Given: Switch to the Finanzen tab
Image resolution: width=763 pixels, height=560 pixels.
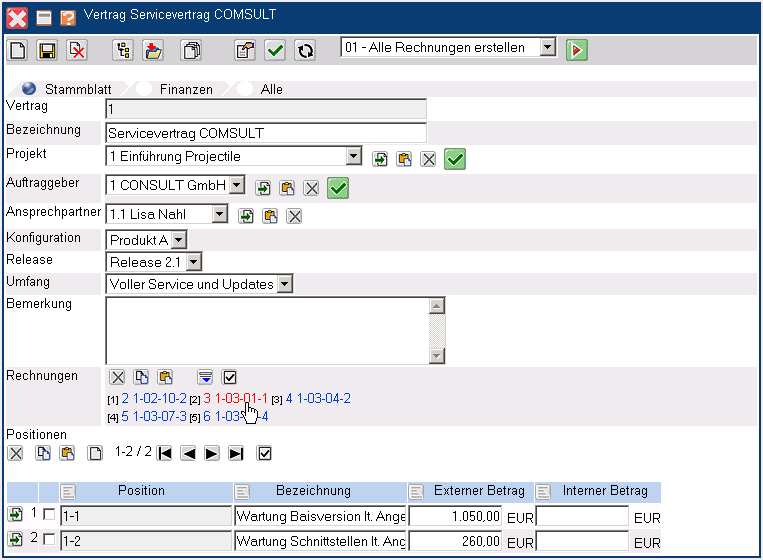Looking at the screenshot, I should pyautogui.click(x=187, y=89).
